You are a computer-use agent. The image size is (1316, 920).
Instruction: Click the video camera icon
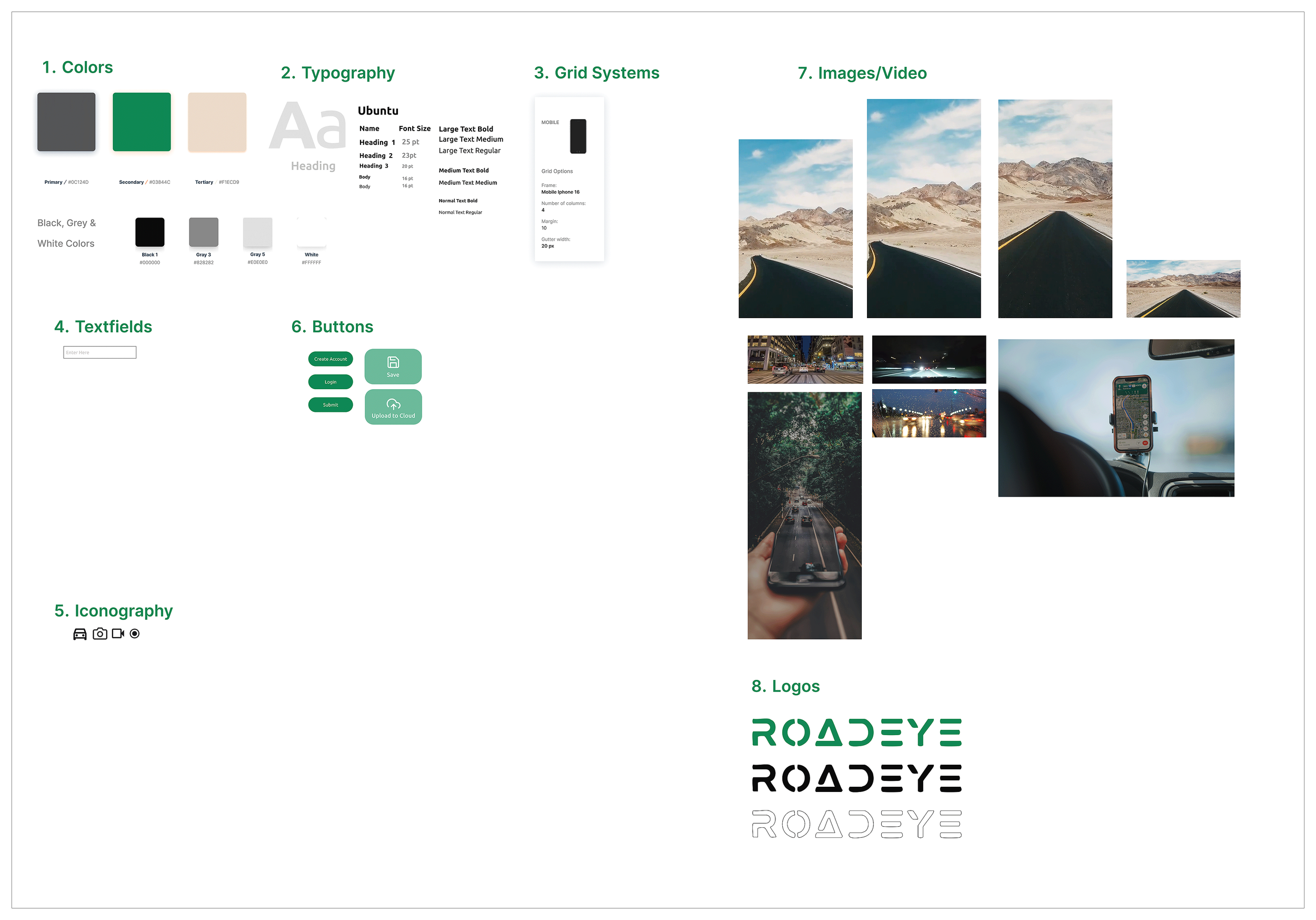coord(118,634)
